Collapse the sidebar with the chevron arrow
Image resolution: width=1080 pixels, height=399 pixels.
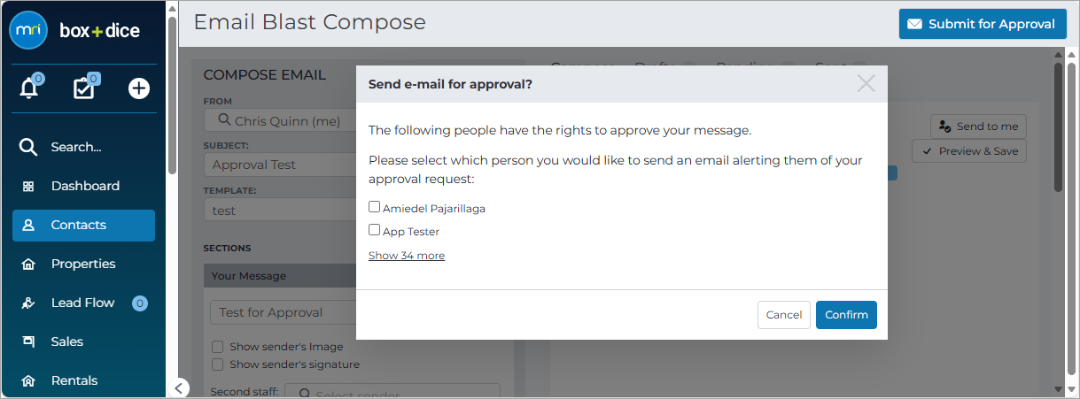[178, 388]
